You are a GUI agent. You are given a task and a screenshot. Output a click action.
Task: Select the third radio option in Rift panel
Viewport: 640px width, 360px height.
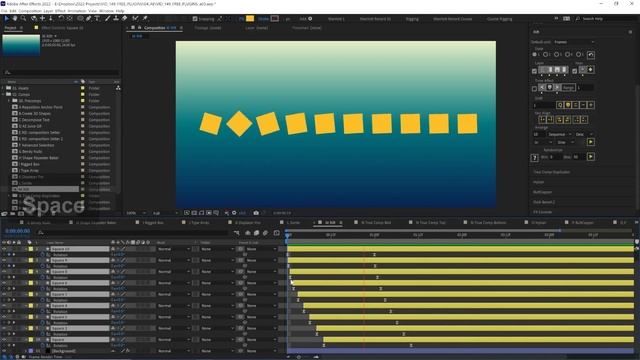pos(556,54)
